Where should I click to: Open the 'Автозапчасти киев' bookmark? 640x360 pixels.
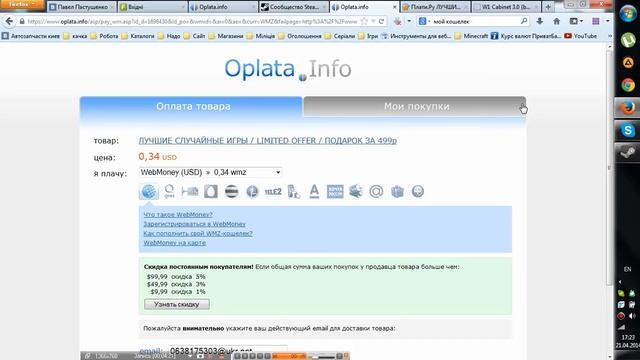click(31, 36)
